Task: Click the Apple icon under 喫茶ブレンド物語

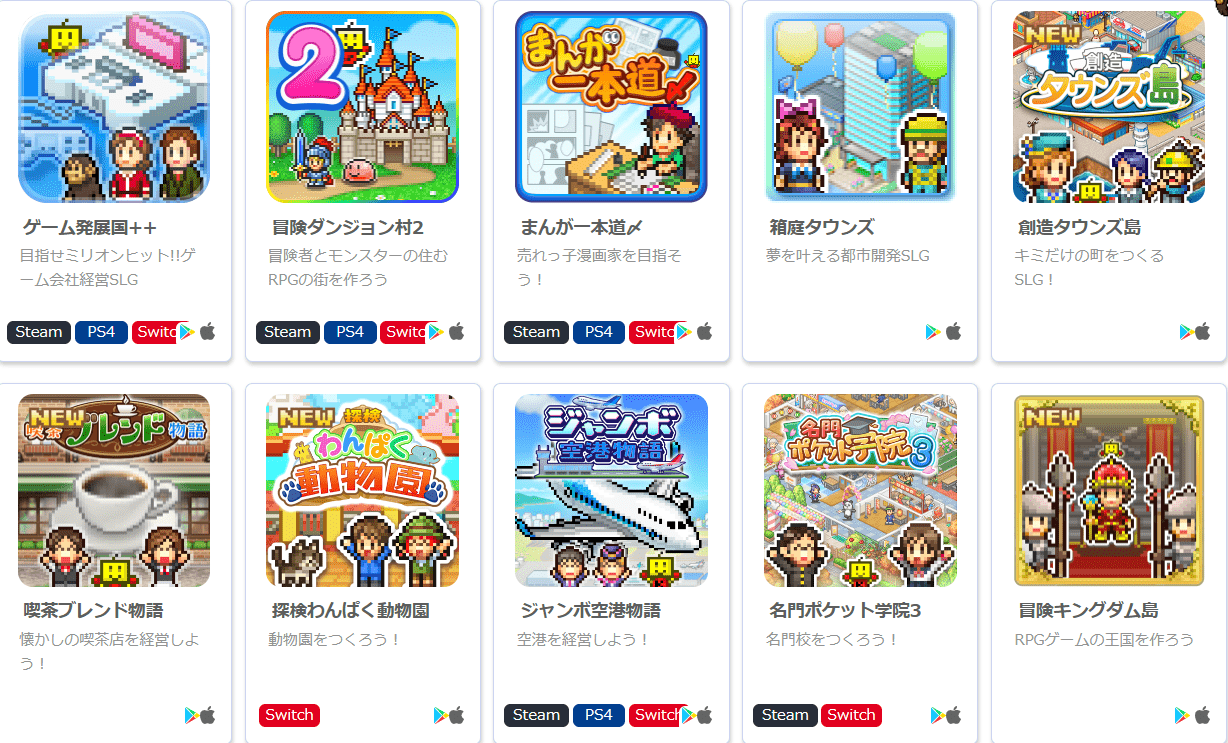Action: [x=207, y=715]
